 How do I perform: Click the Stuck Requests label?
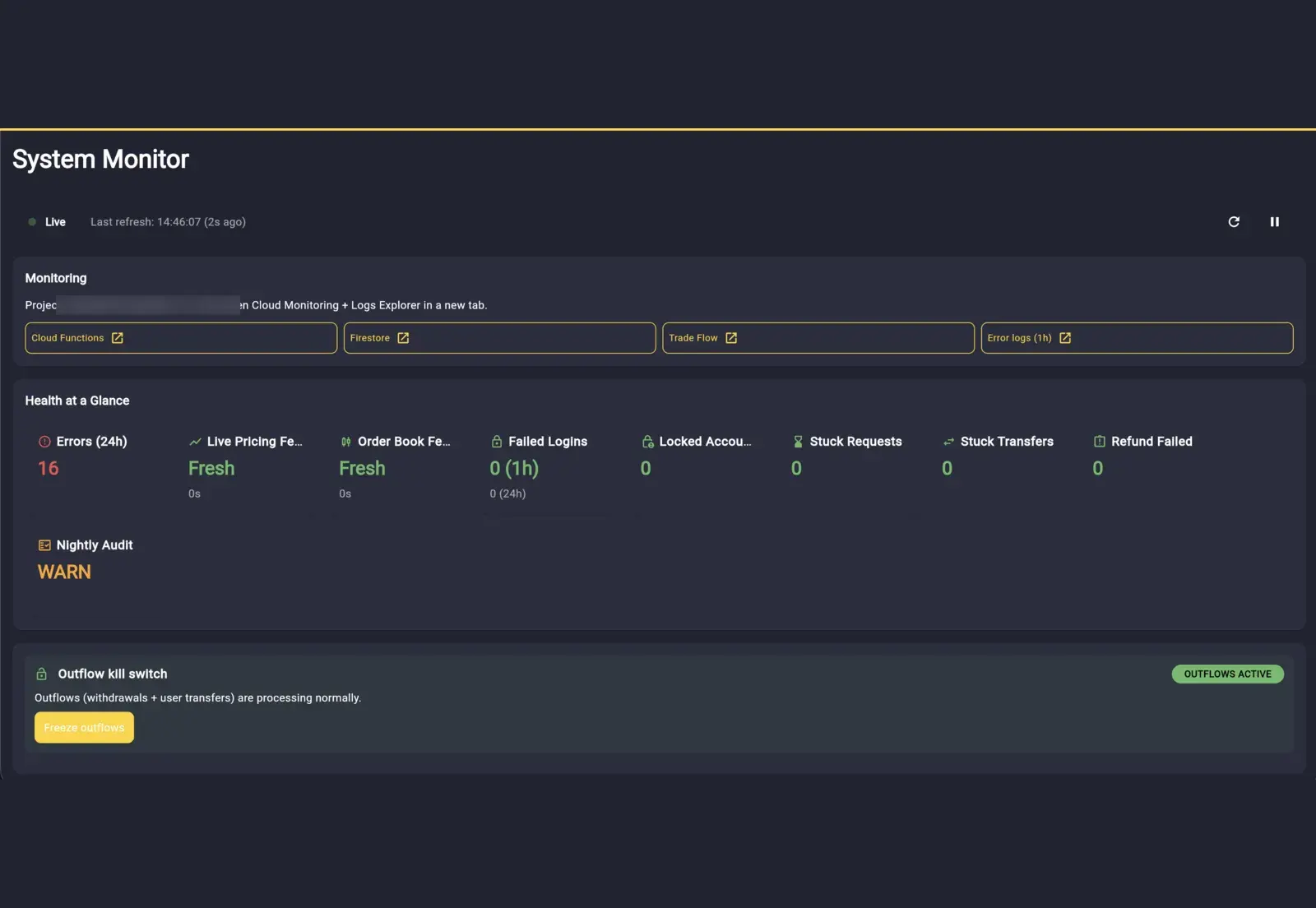855,442
